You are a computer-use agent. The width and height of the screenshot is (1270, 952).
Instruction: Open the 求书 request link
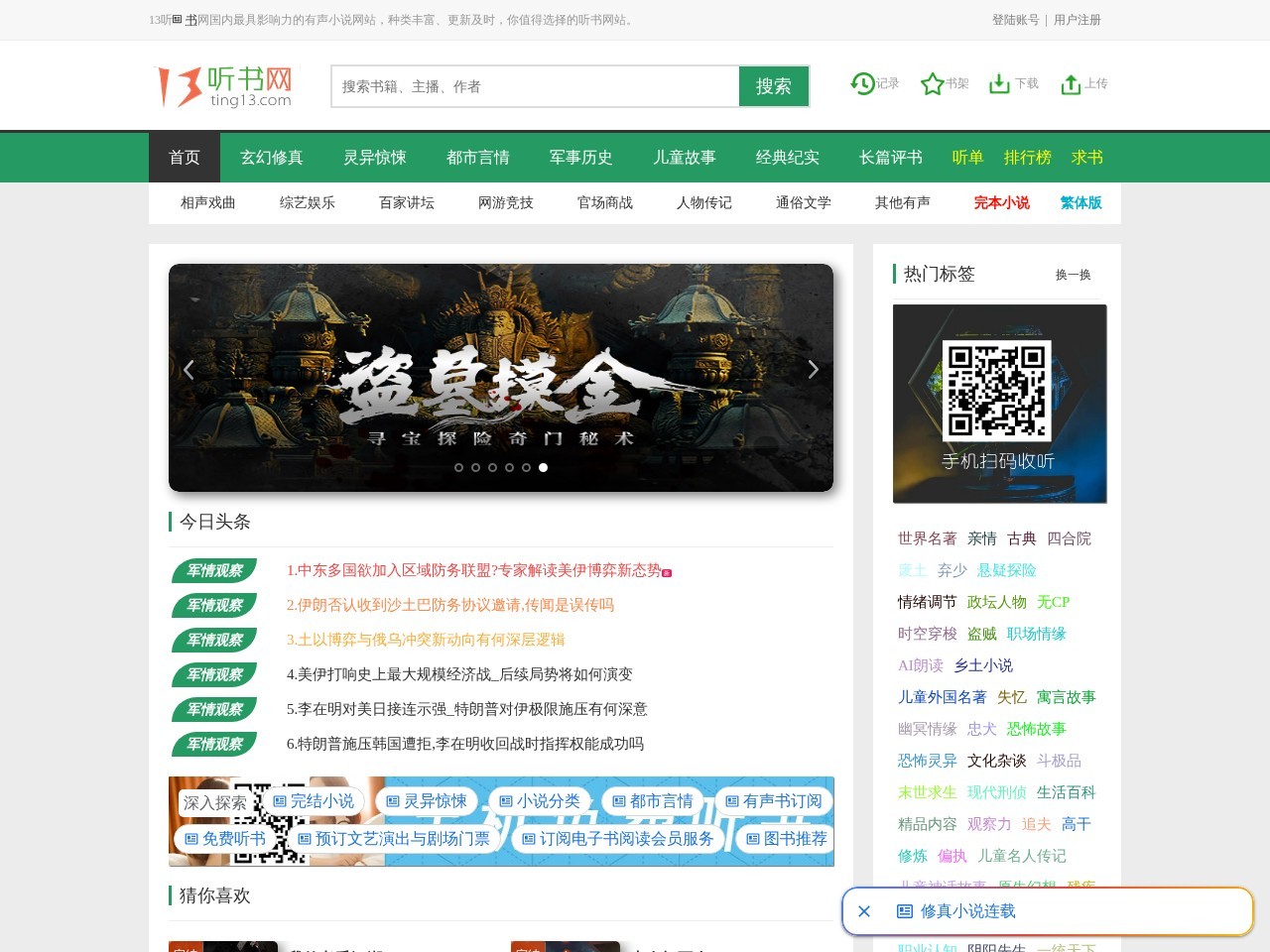pos(1087,158)
